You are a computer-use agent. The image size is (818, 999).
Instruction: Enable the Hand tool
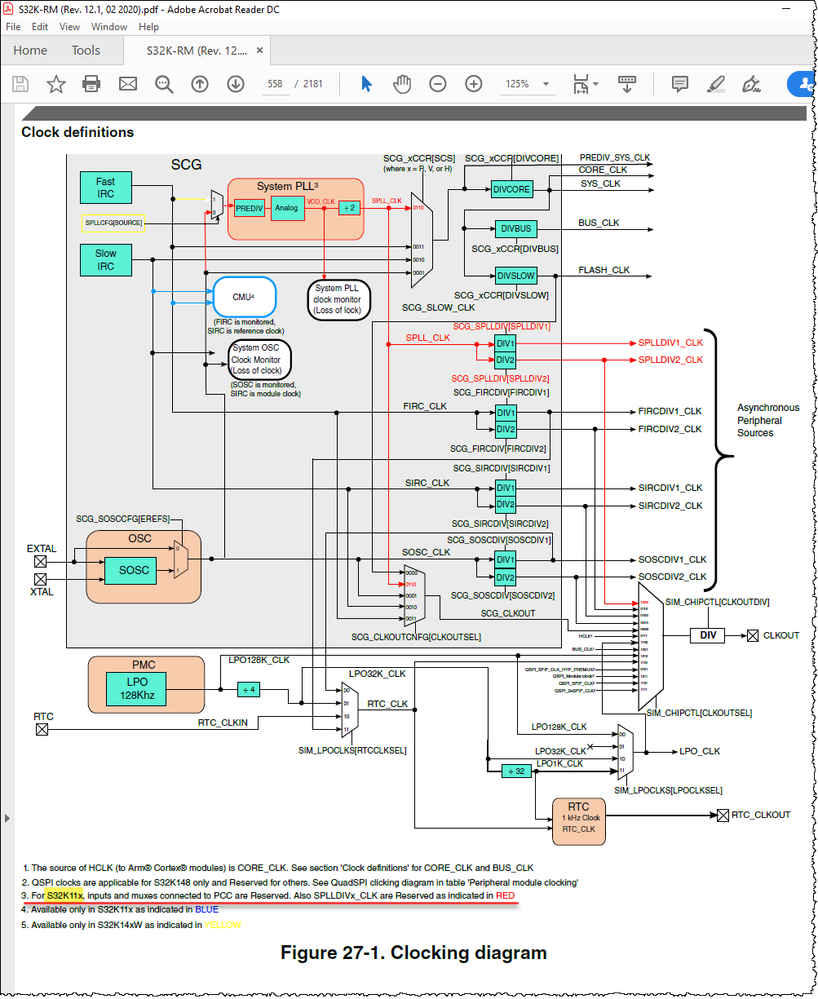point(402,84)
